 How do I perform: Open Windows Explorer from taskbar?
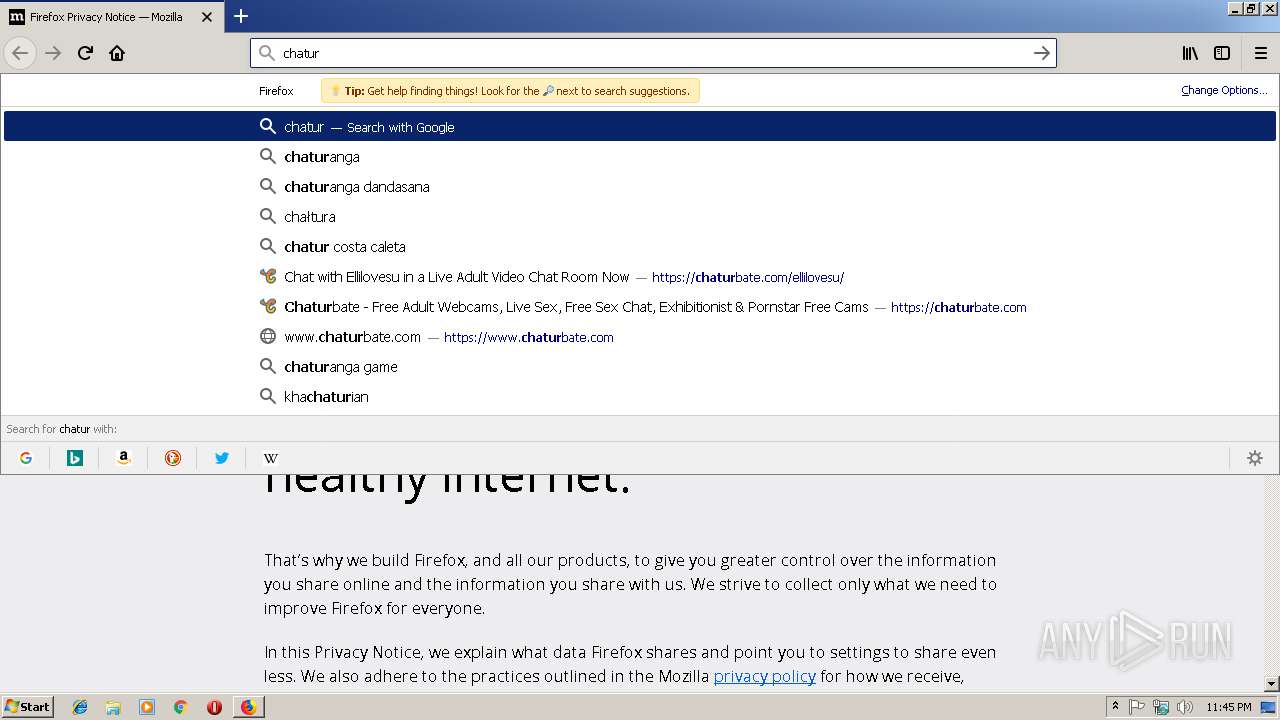click(113, 707)
